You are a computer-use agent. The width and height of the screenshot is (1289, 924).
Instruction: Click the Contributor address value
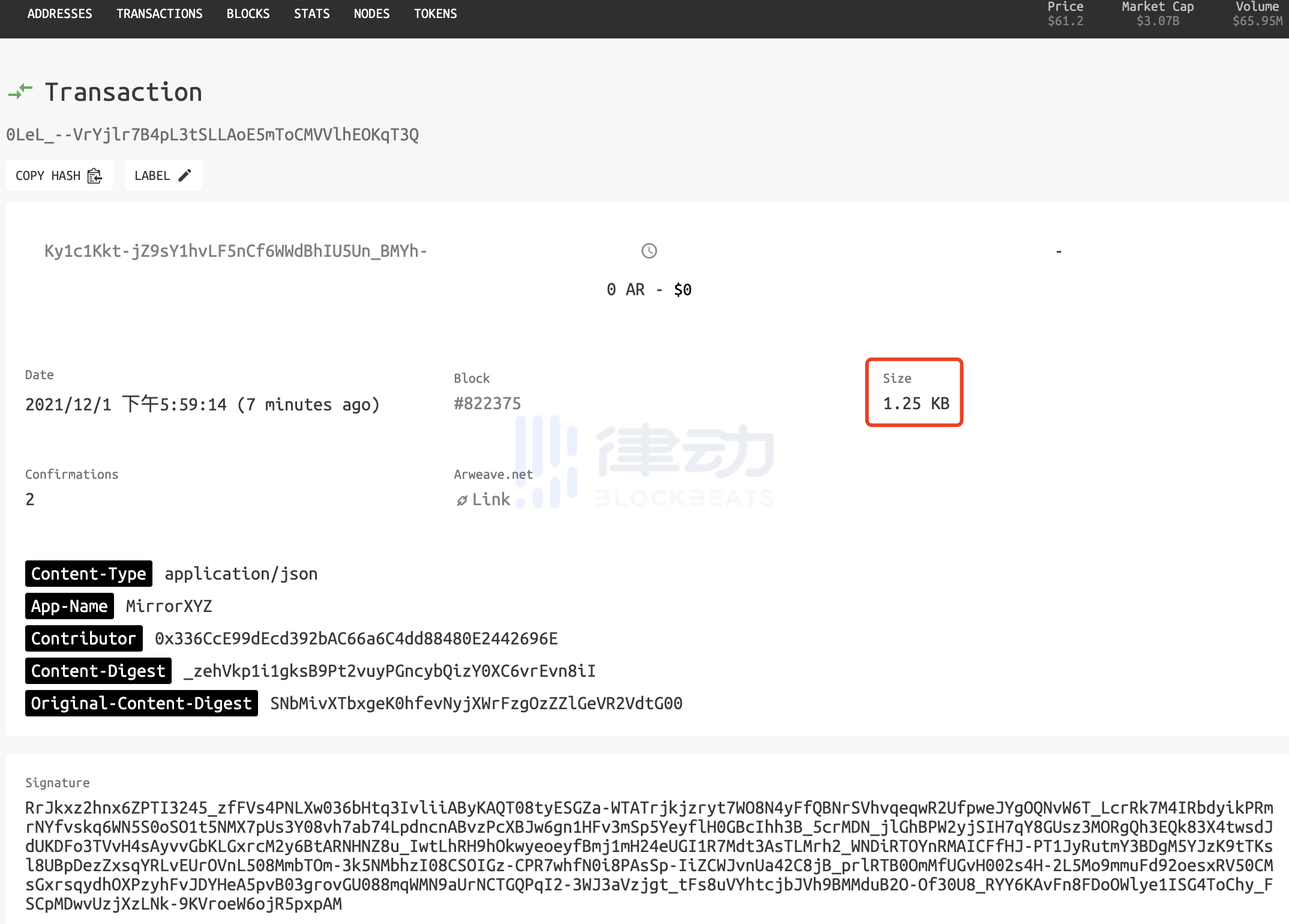(356, 638)
